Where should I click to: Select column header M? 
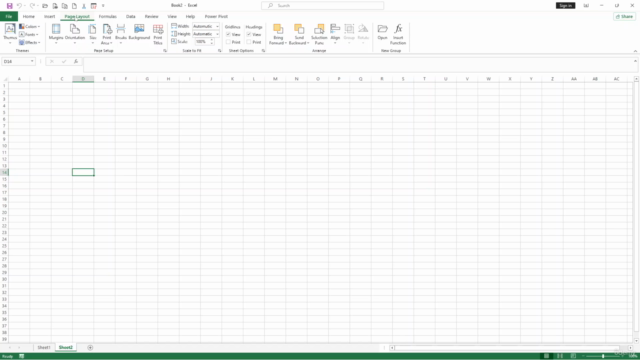[x=275, y=79]
